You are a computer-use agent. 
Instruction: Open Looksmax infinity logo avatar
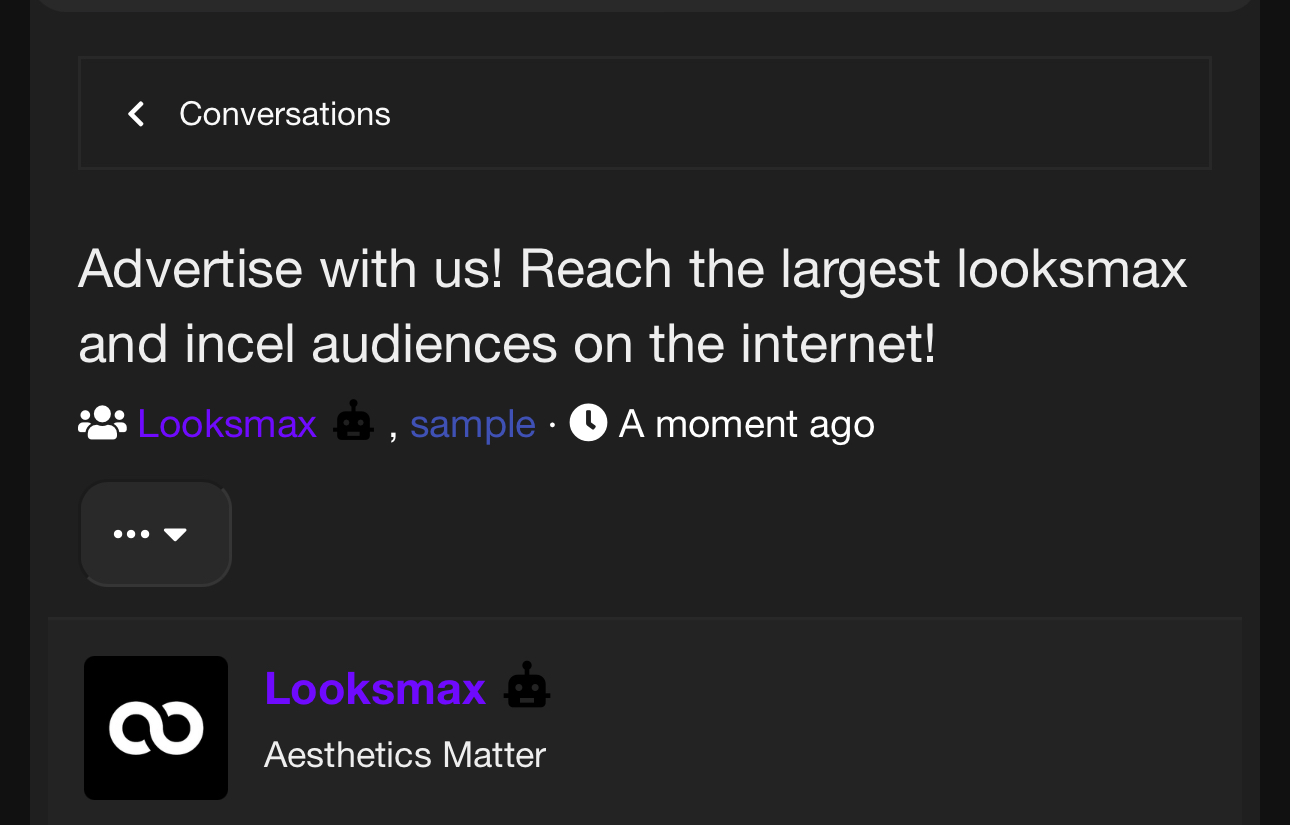tap(156, 728)
